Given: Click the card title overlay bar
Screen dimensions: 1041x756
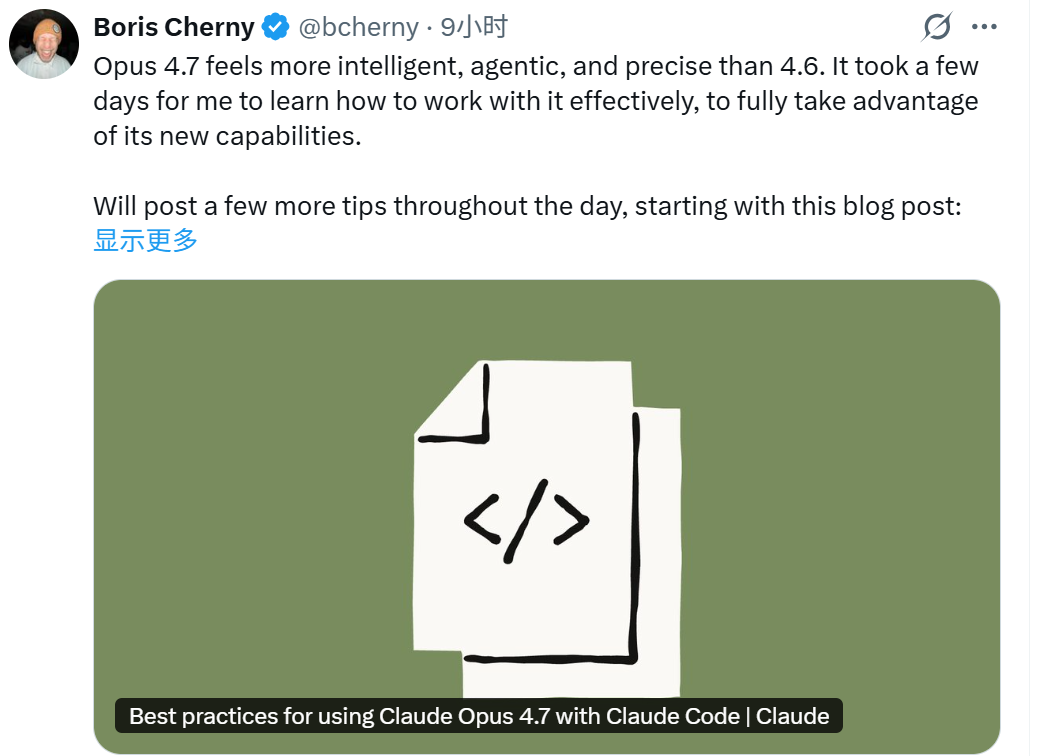Looking at the screenshot, I should [484, 716].
